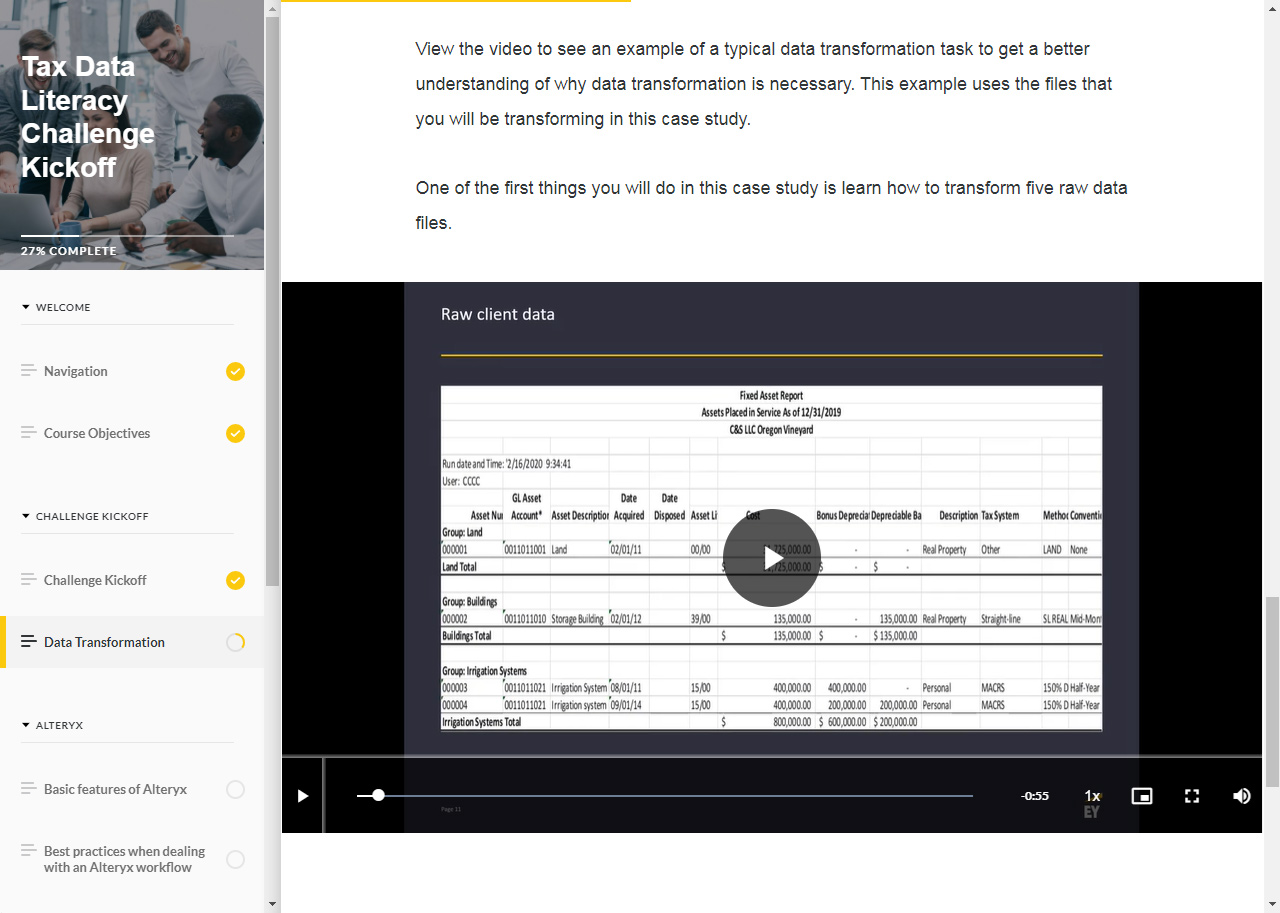Enter fullscreen using the fullscreen icon
This screenshot has width=1280, height=913.
(x=1192, y=796)
